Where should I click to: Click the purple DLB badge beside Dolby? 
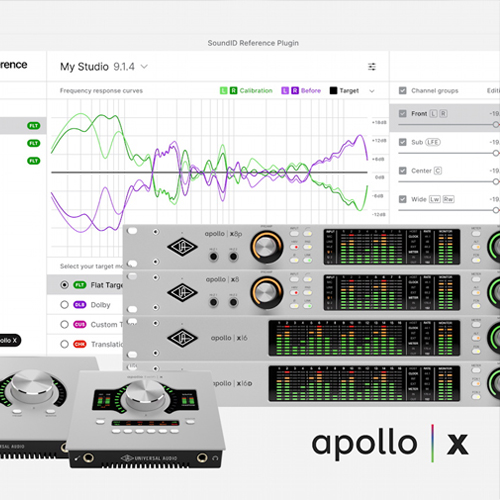pos(80,305)
